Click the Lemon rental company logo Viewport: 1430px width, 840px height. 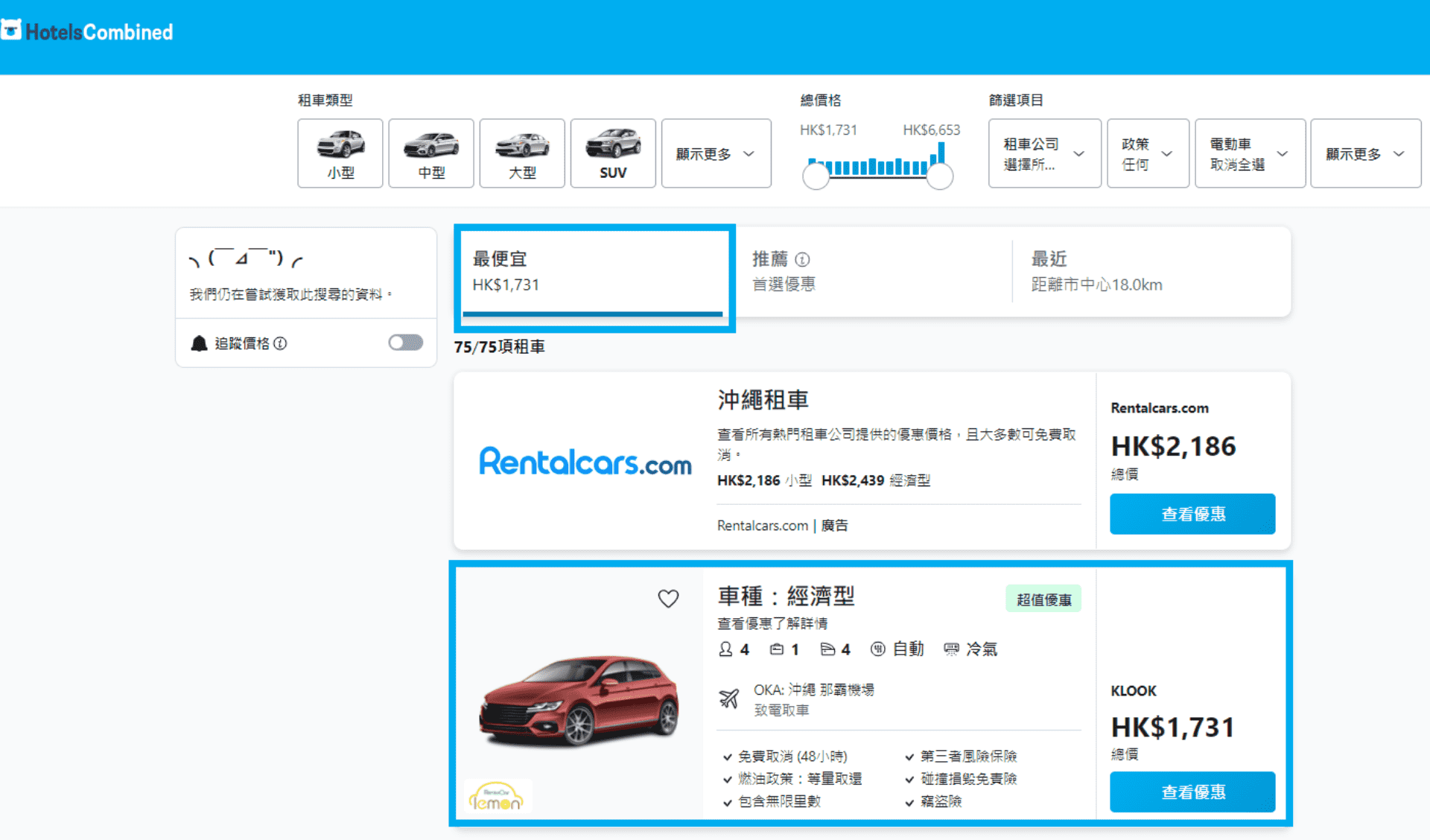click(x=497, y=796)
